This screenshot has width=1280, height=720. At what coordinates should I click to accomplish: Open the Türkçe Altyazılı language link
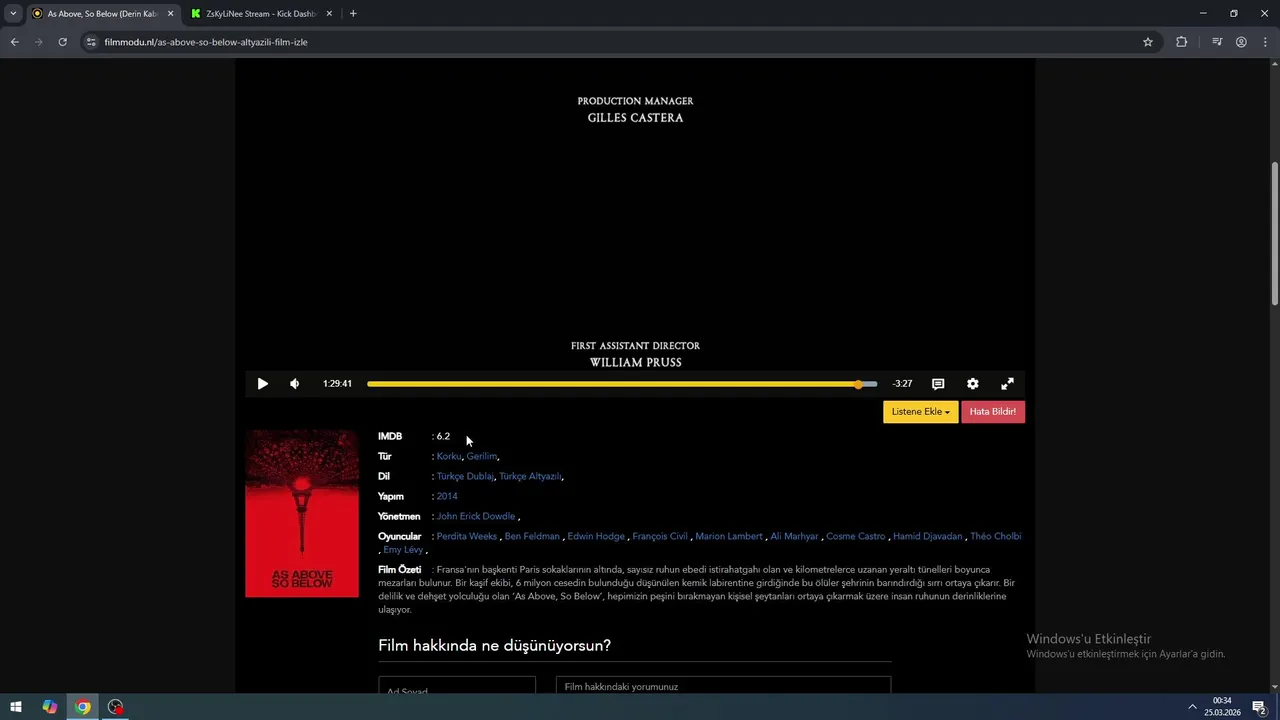pos(530,477)
